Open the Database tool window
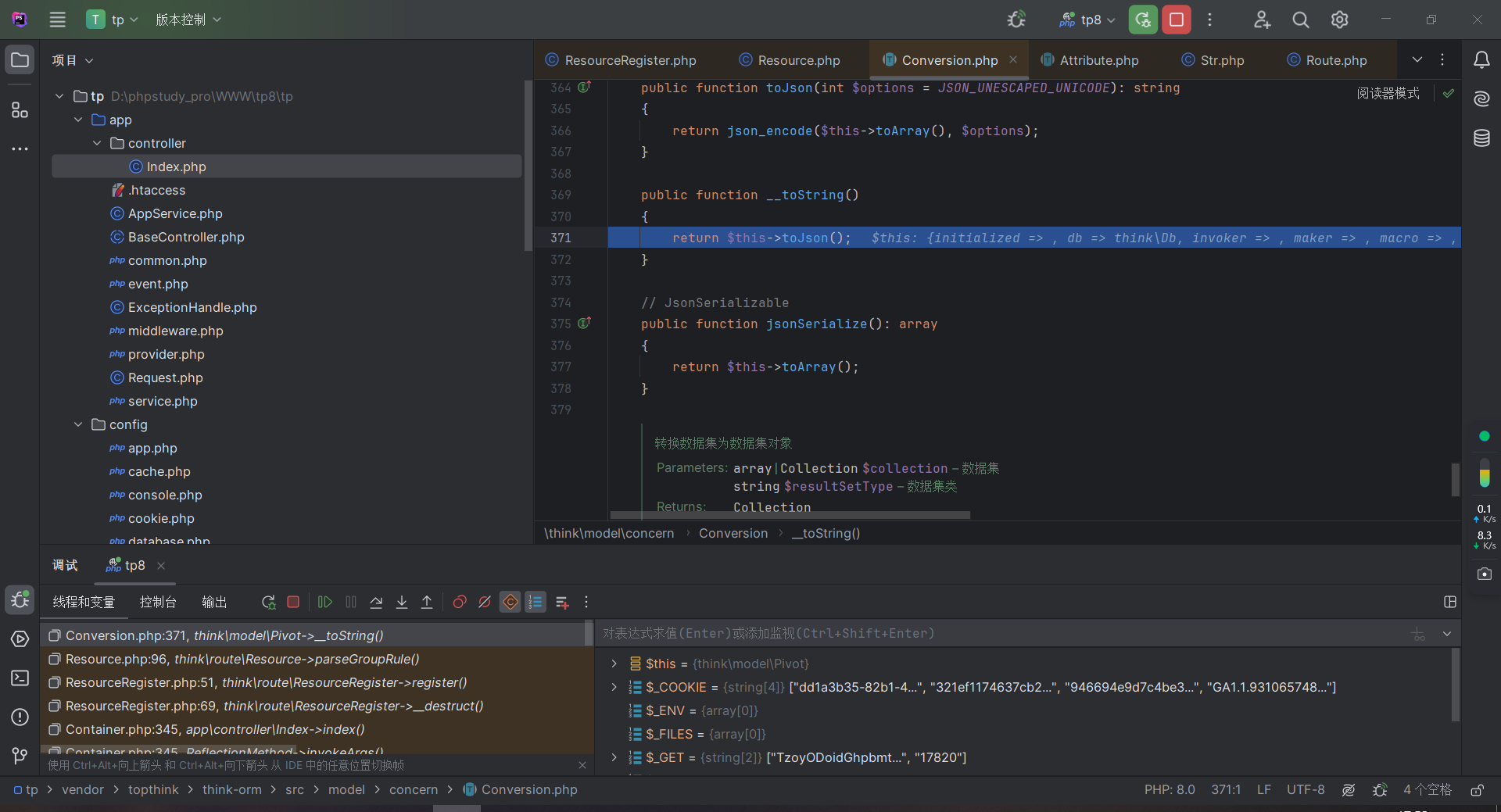Viewport: 1501px width, 812px height. pyautogui.click(x=1481, y=138)
